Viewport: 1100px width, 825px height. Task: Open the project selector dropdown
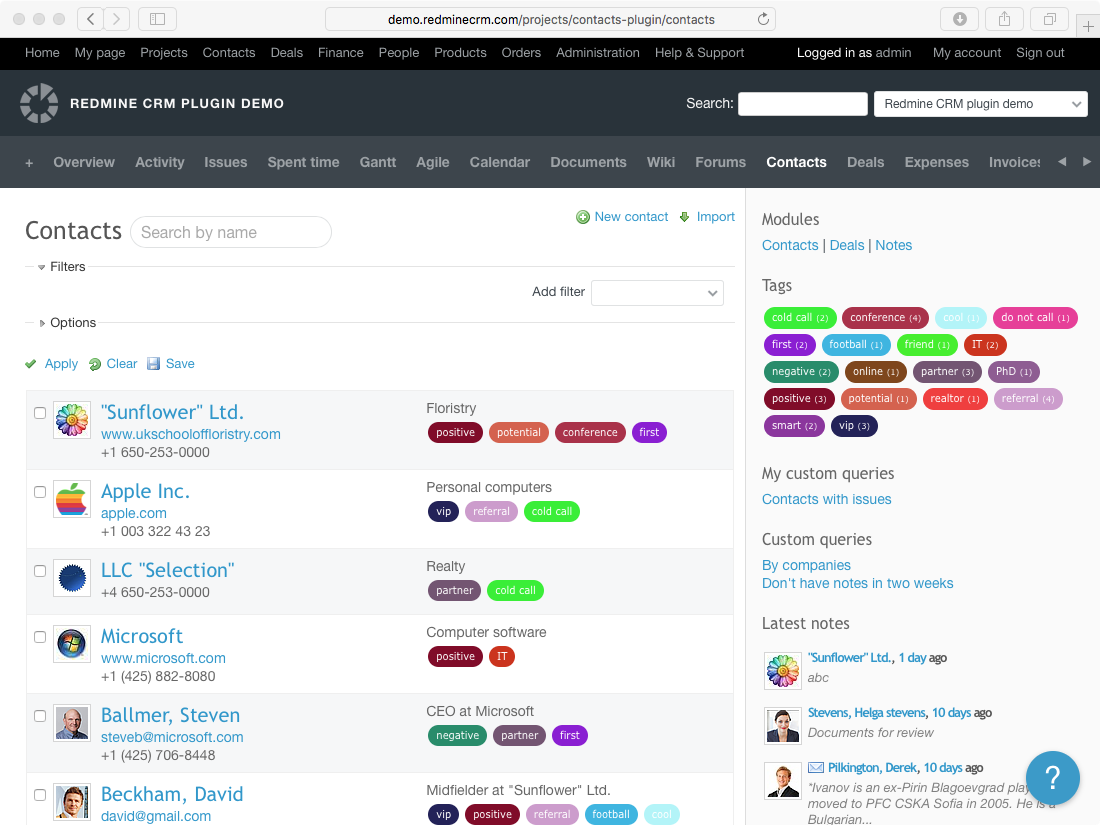click(980, 104)
